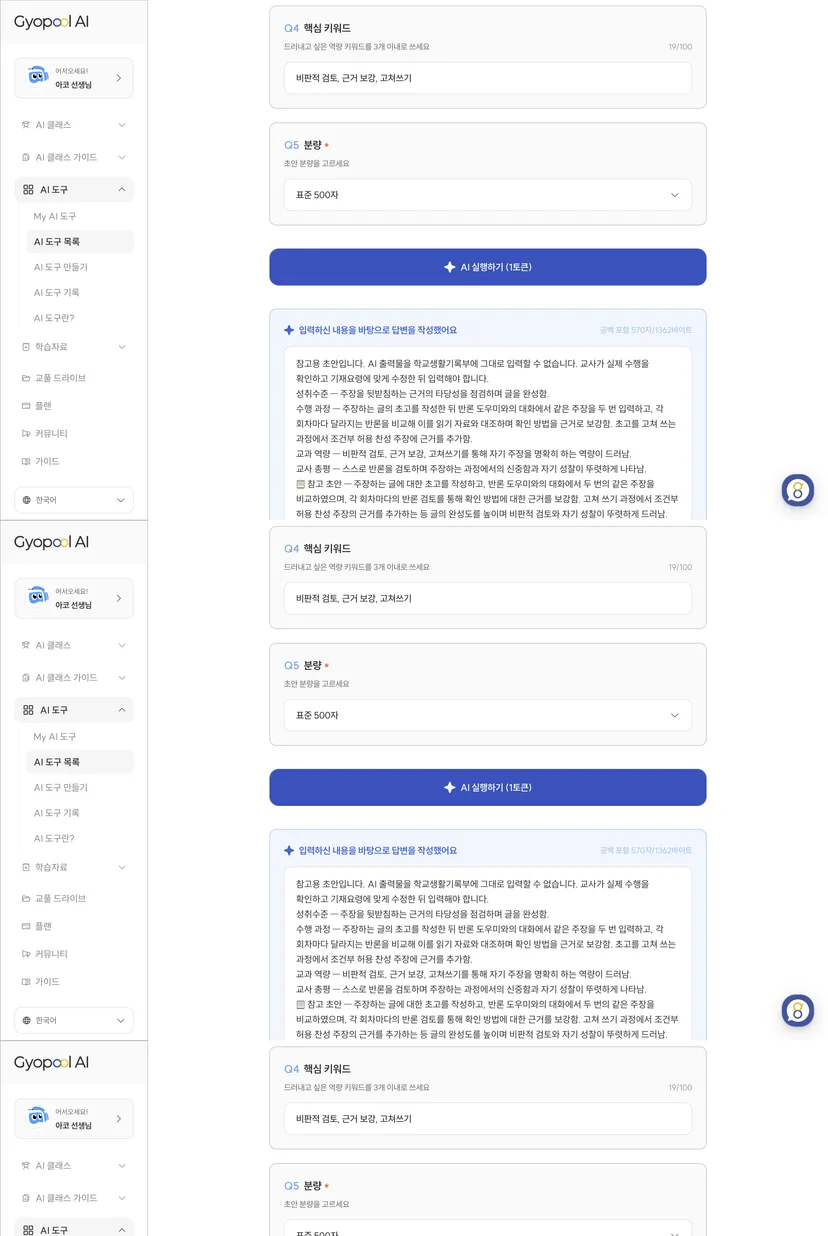Collapse the AI 도구 section in the topmost sidebar
Viewport: 828px width, 1236px height.
click(122, 189)
